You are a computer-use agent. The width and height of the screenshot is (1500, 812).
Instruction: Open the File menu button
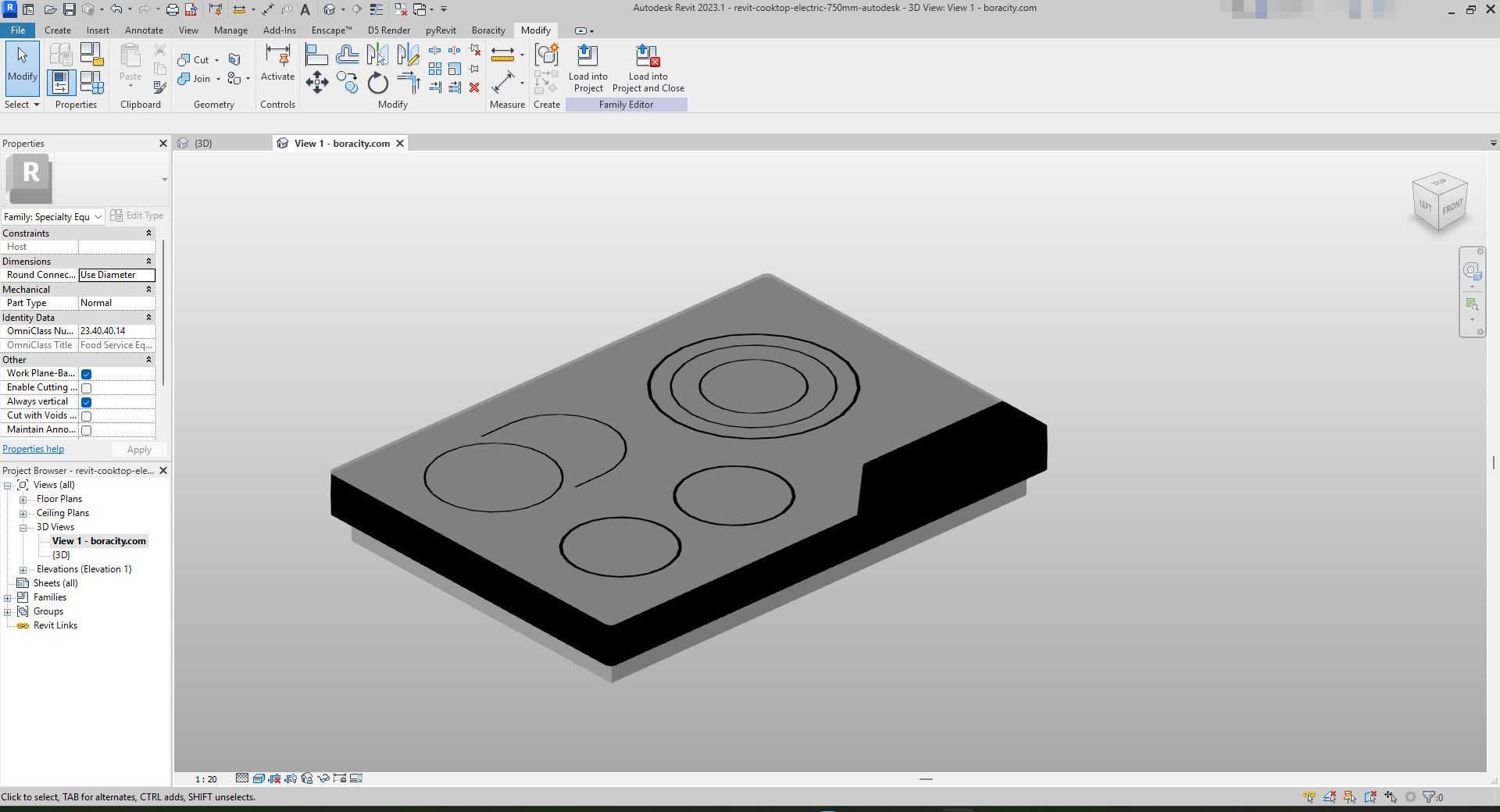pyautogui.click(x=17, y=30)
